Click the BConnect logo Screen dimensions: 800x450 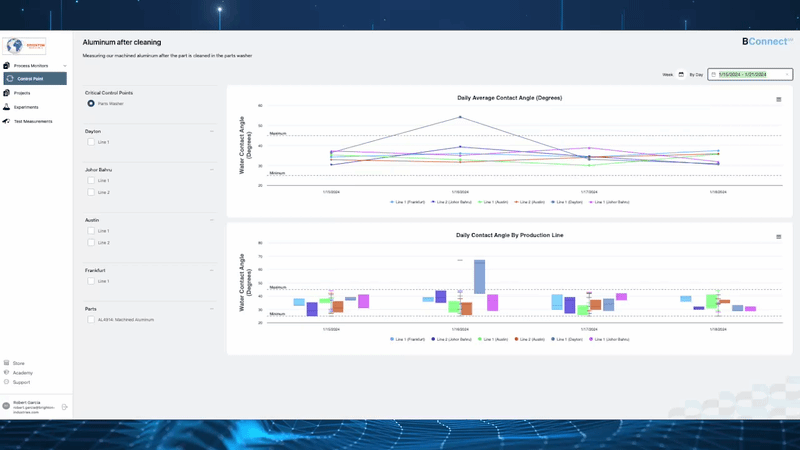[x=767, y=41]
